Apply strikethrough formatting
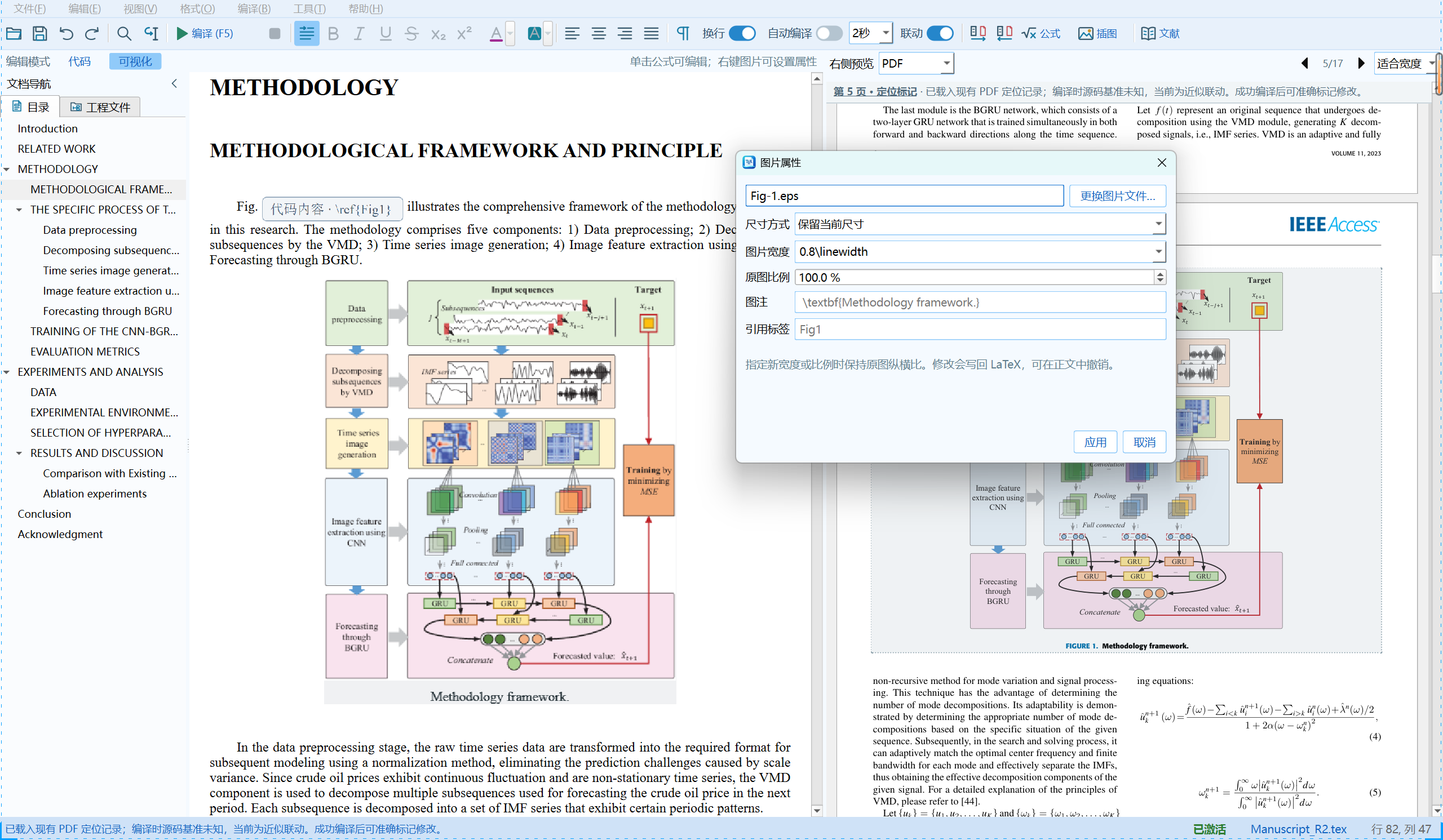This screenshot has height=840, width=1443. click(x=411, y=33)
